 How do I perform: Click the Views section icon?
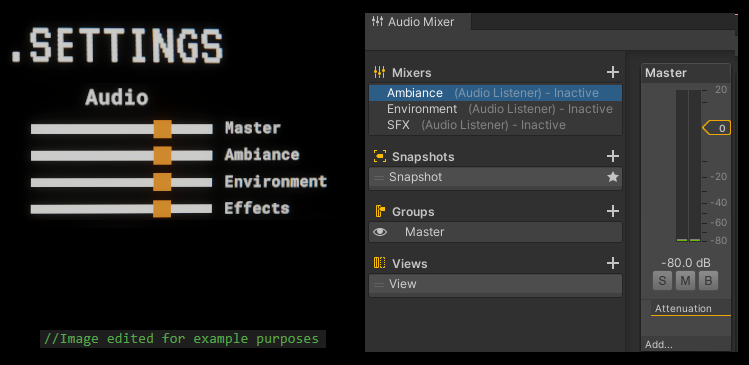click(x=379, y=263)
